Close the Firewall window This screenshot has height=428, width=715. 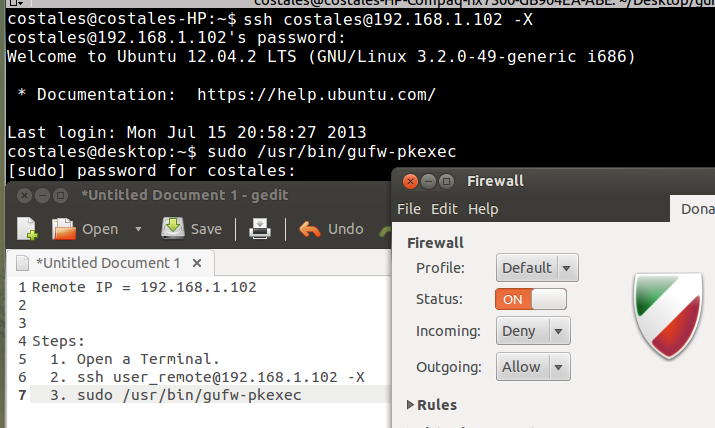410,181
